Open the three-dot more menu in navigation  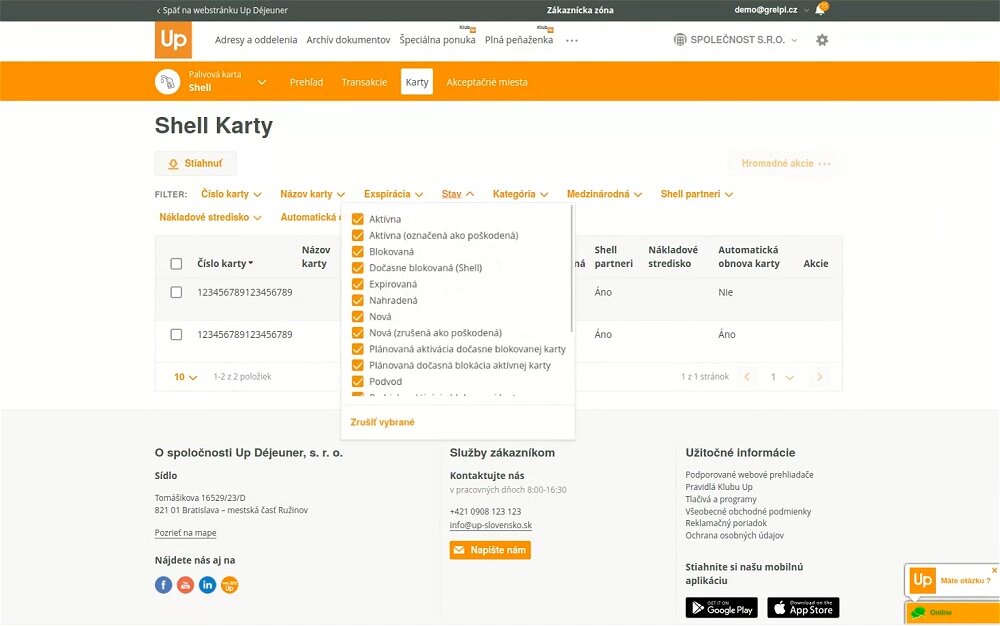click(571, 40)
